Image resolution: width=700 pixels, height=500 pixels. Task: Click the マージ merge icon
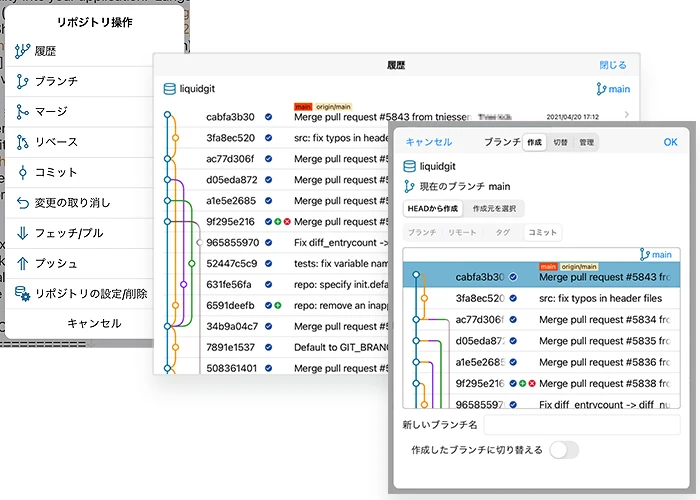coord(22,112)
